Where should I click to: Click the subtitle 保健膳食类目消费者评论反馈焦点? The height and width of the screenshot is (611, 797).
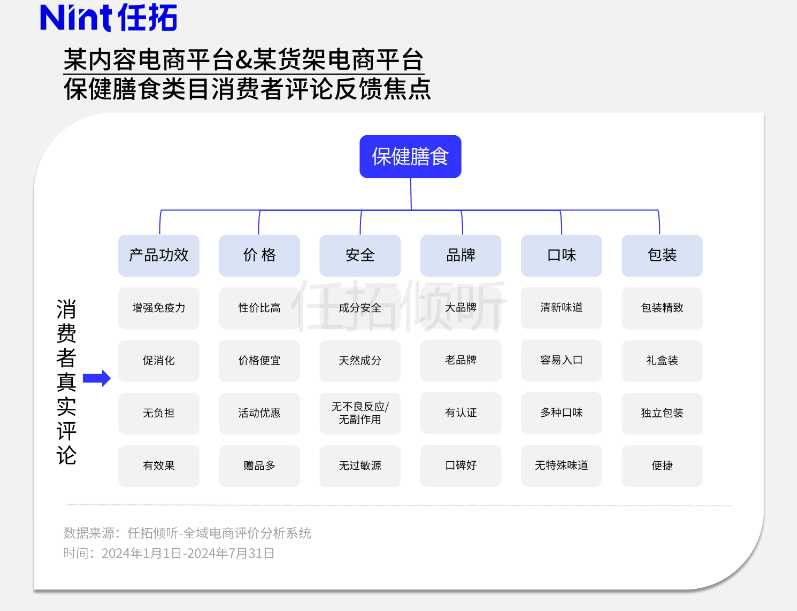click(247, 89)
